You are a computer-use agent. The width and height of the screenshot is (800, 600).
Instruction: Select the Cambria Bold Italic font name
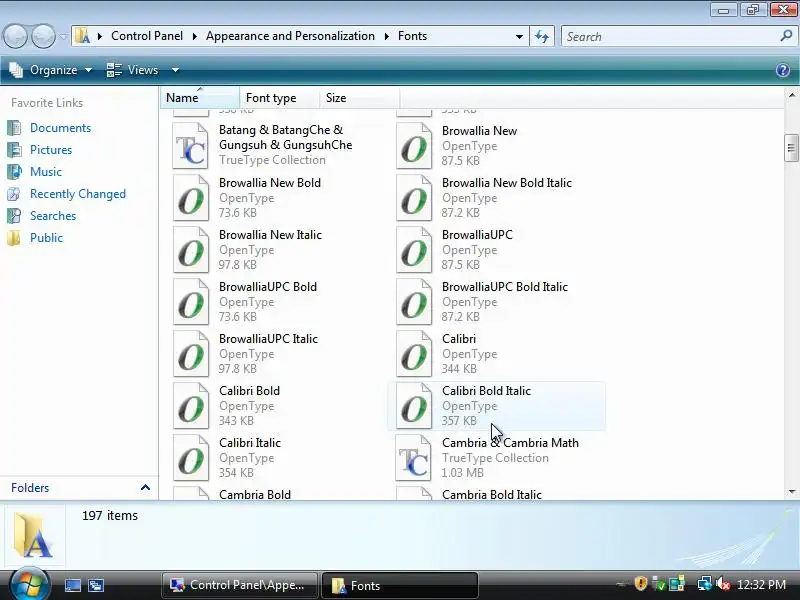tap(492, 494)
